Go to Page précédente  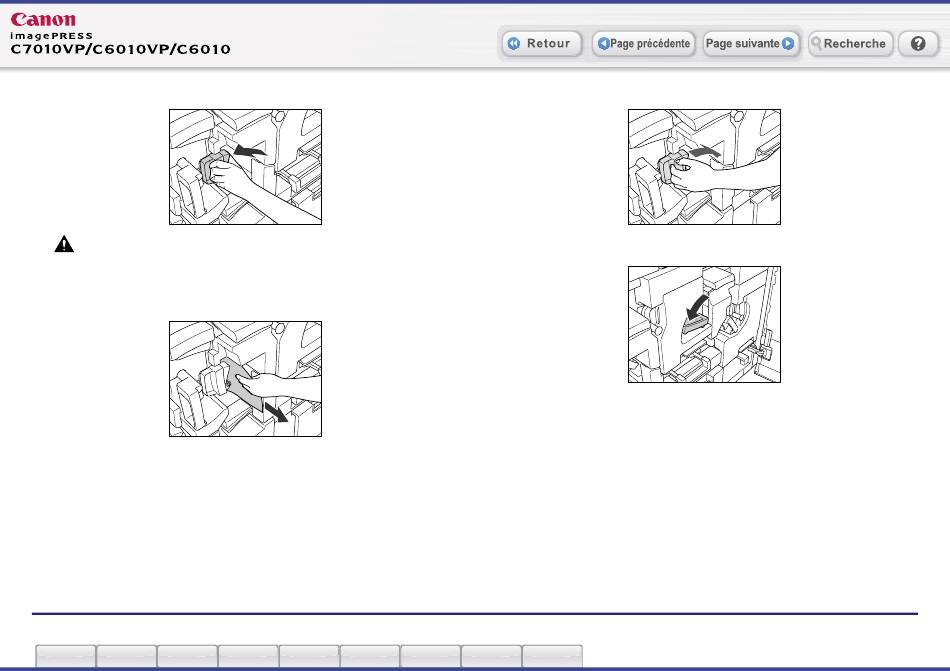point(643,44)
